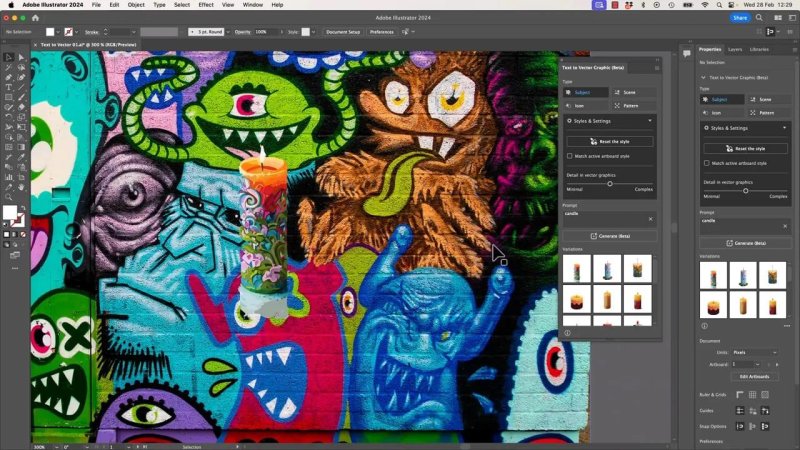Click first Snap Options icon
This screenshot has width=800, height=450.
(740, 426)
